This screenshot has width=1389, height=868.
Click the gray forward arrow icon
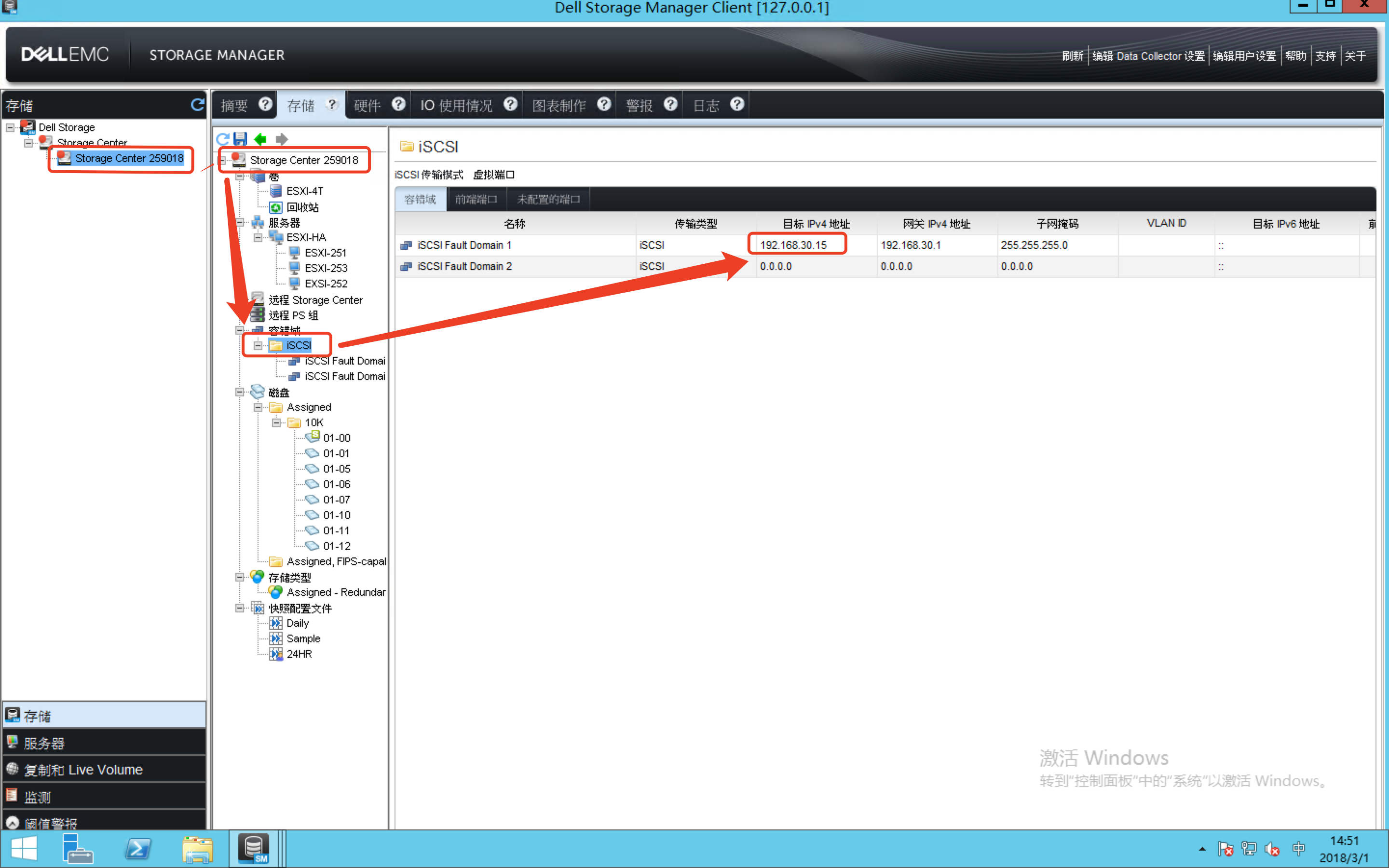click(281, 139)
